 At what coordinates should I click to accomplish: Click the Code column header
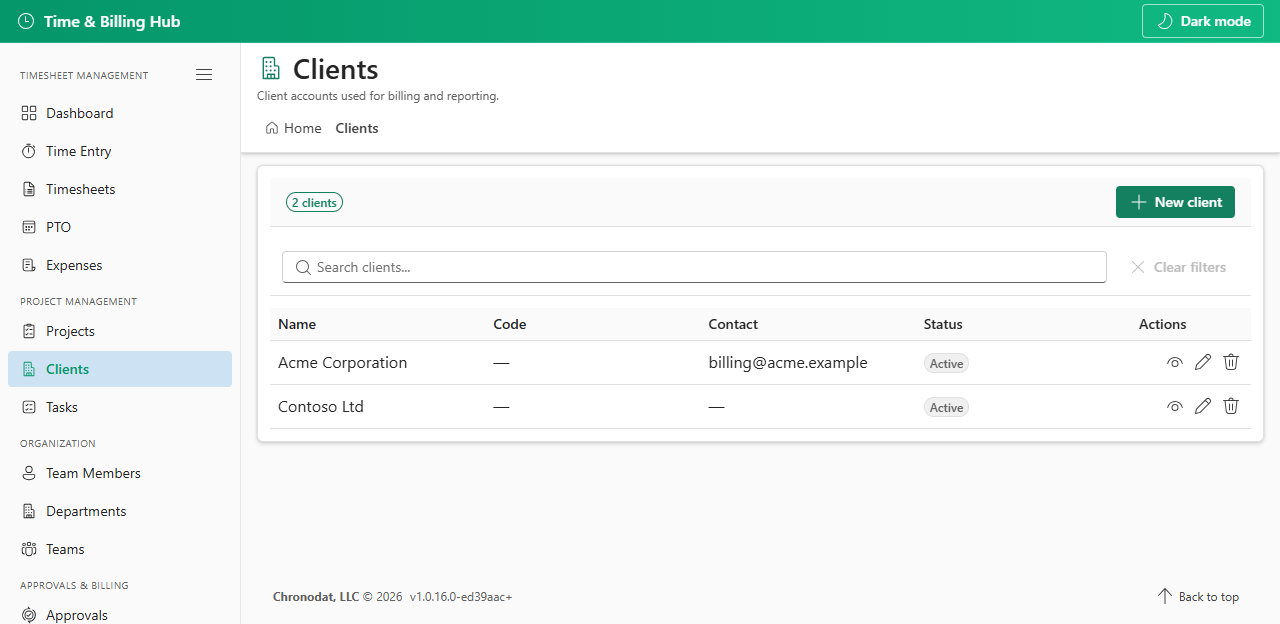[510, 324]
